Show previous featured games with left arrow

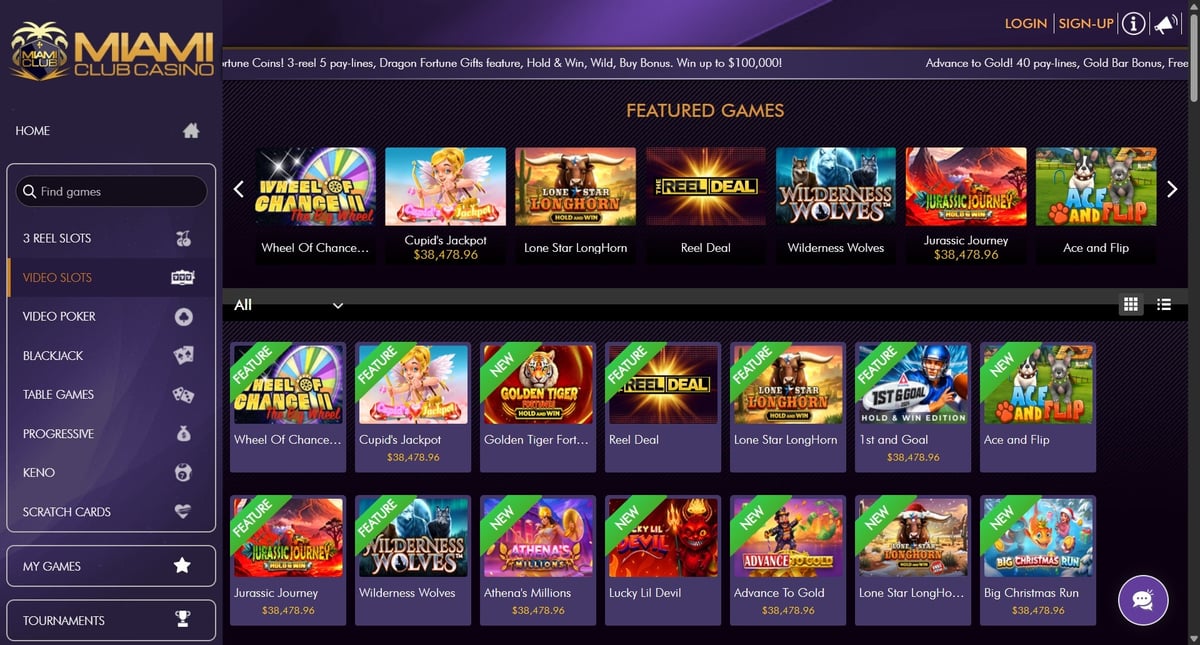coord(238,189)
